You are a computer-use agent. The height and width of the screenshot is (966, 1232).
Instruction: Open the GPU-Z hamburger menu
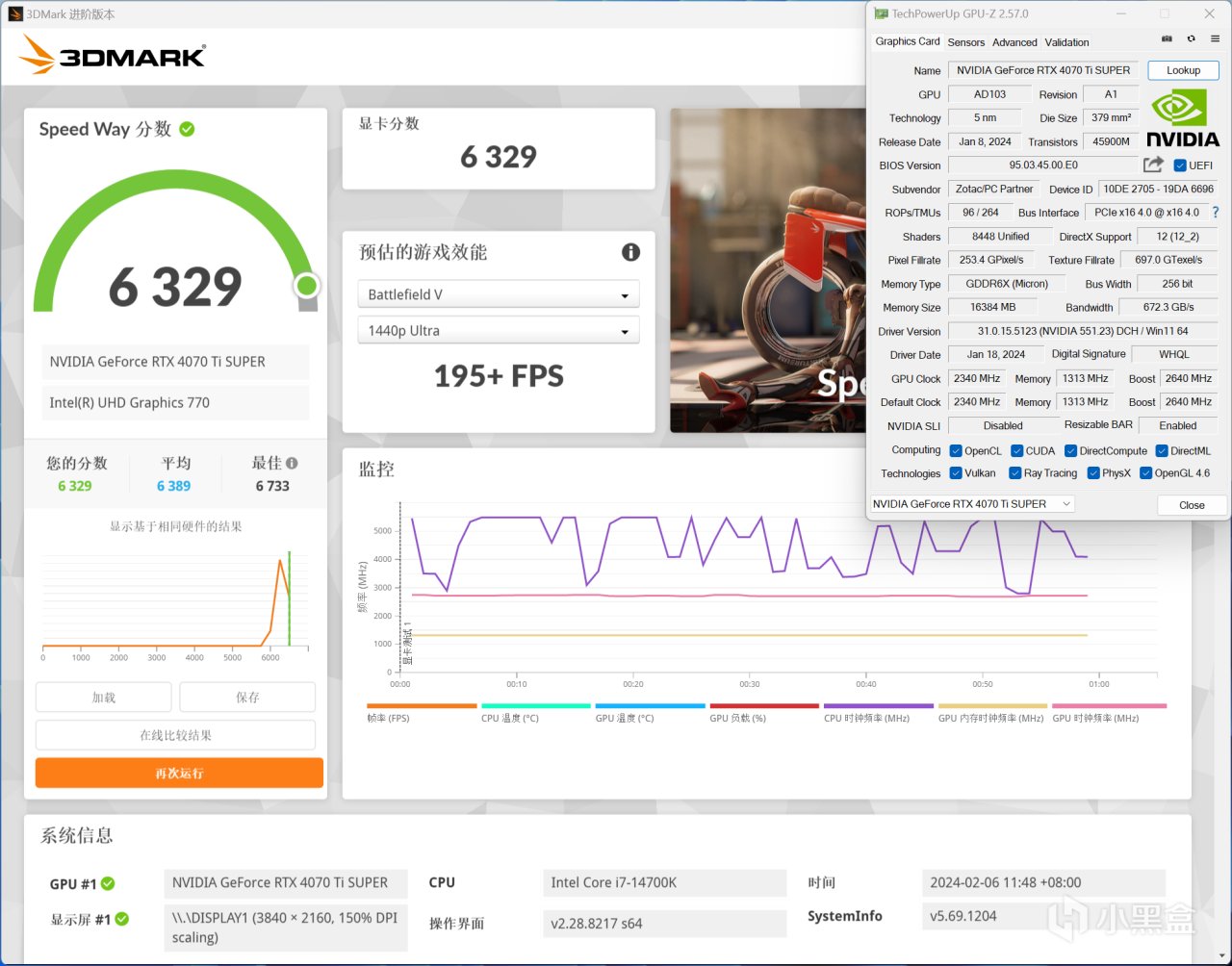click(1215, 39)
